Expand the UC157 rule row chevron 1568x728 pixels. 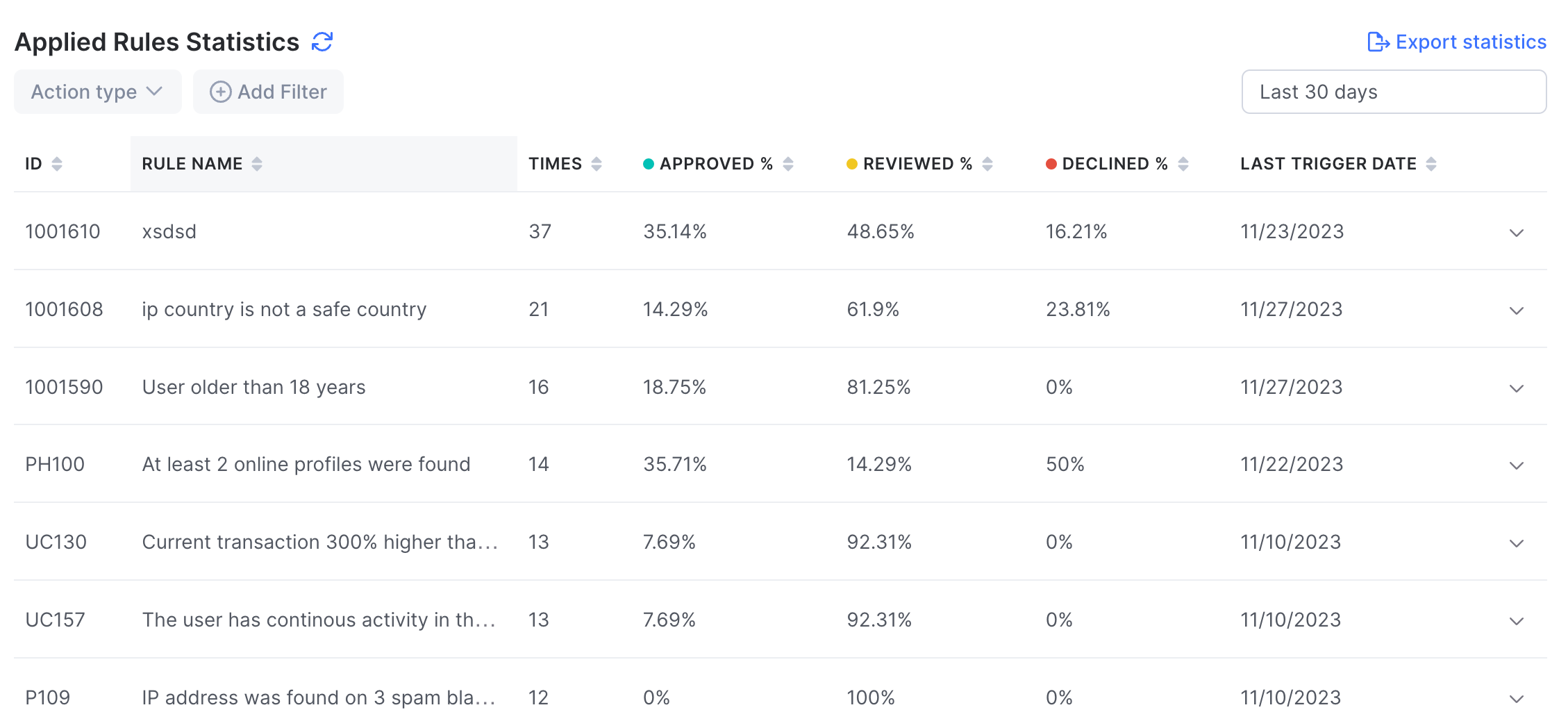point(1517,621)
